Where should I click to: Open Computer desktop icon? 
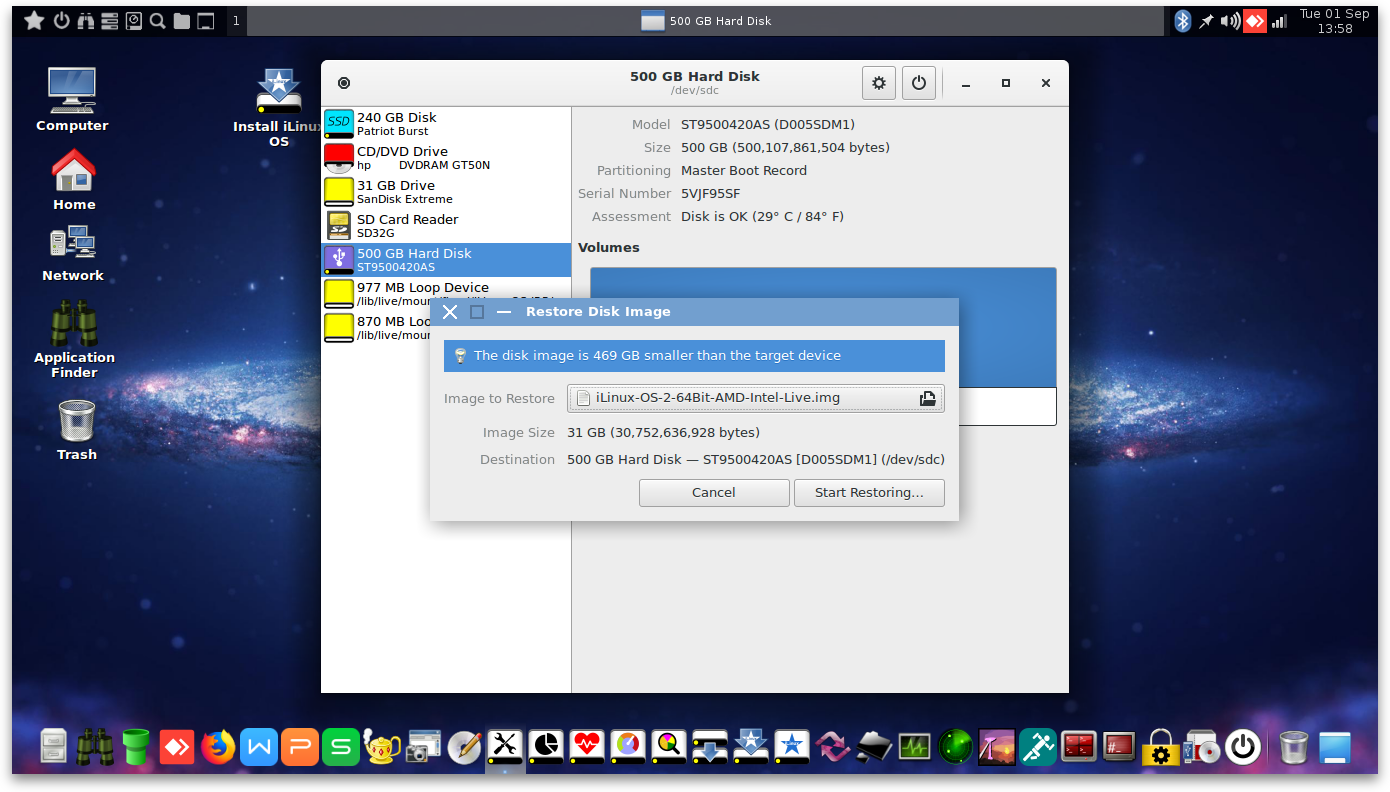(72, 100)
